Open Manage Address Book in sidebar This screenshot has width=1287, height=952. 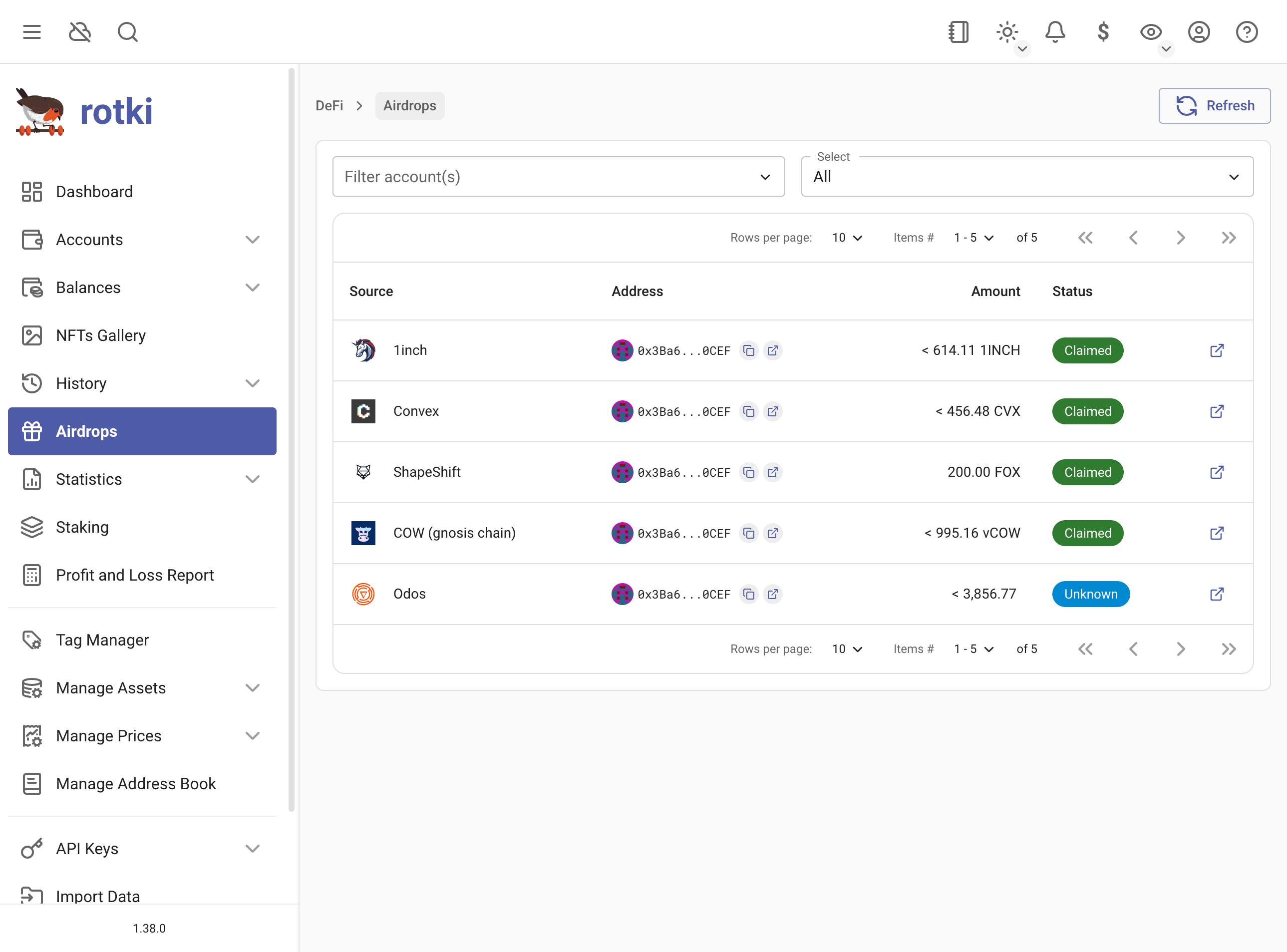(x=142, y=783)
